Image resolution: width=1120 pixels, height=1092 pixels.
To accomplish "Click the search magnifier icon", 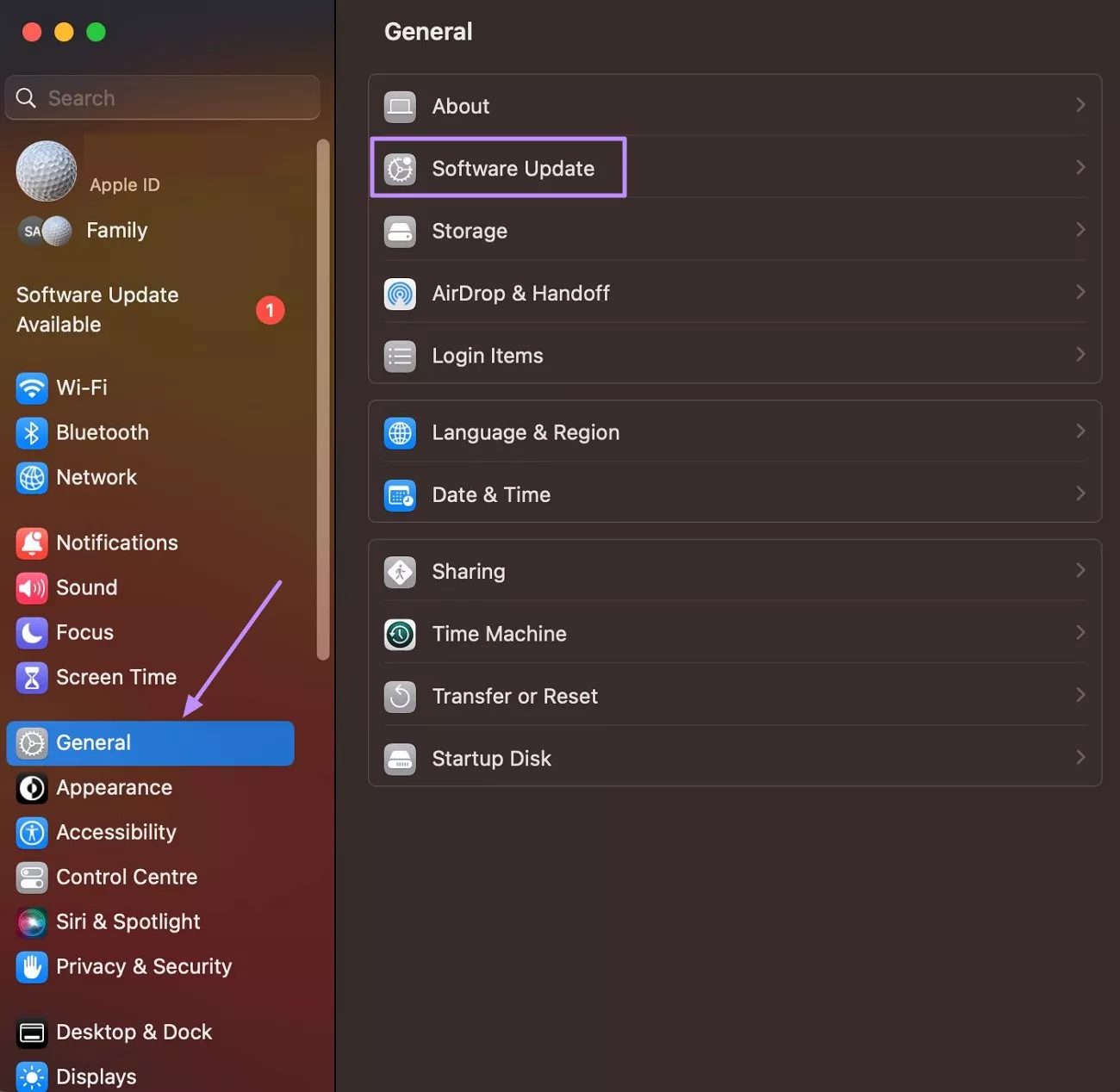I will [x=26, y=98].
